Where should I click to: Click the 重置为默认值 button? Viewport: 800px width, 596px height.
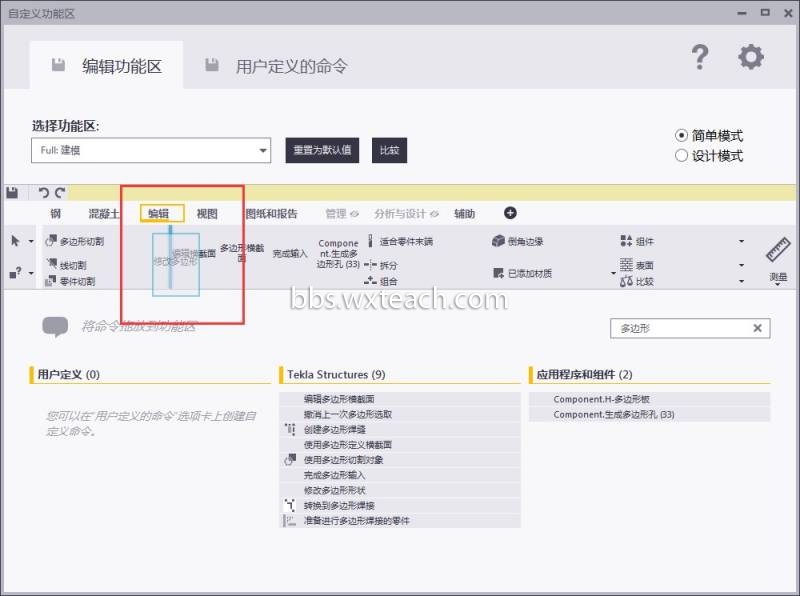pyautogui.click(x=322, y=150)
